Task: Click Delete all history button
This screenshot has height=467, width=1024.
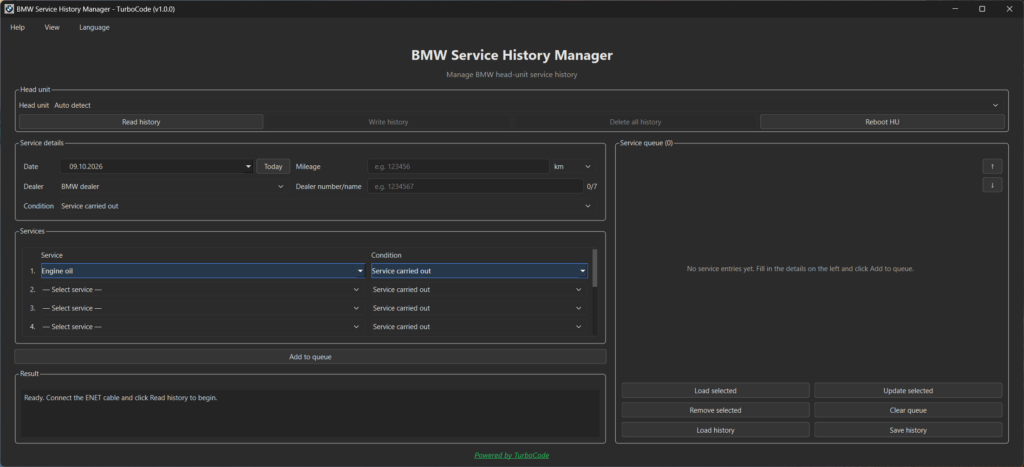Action: pyautogui.click(x=635, y=121)
